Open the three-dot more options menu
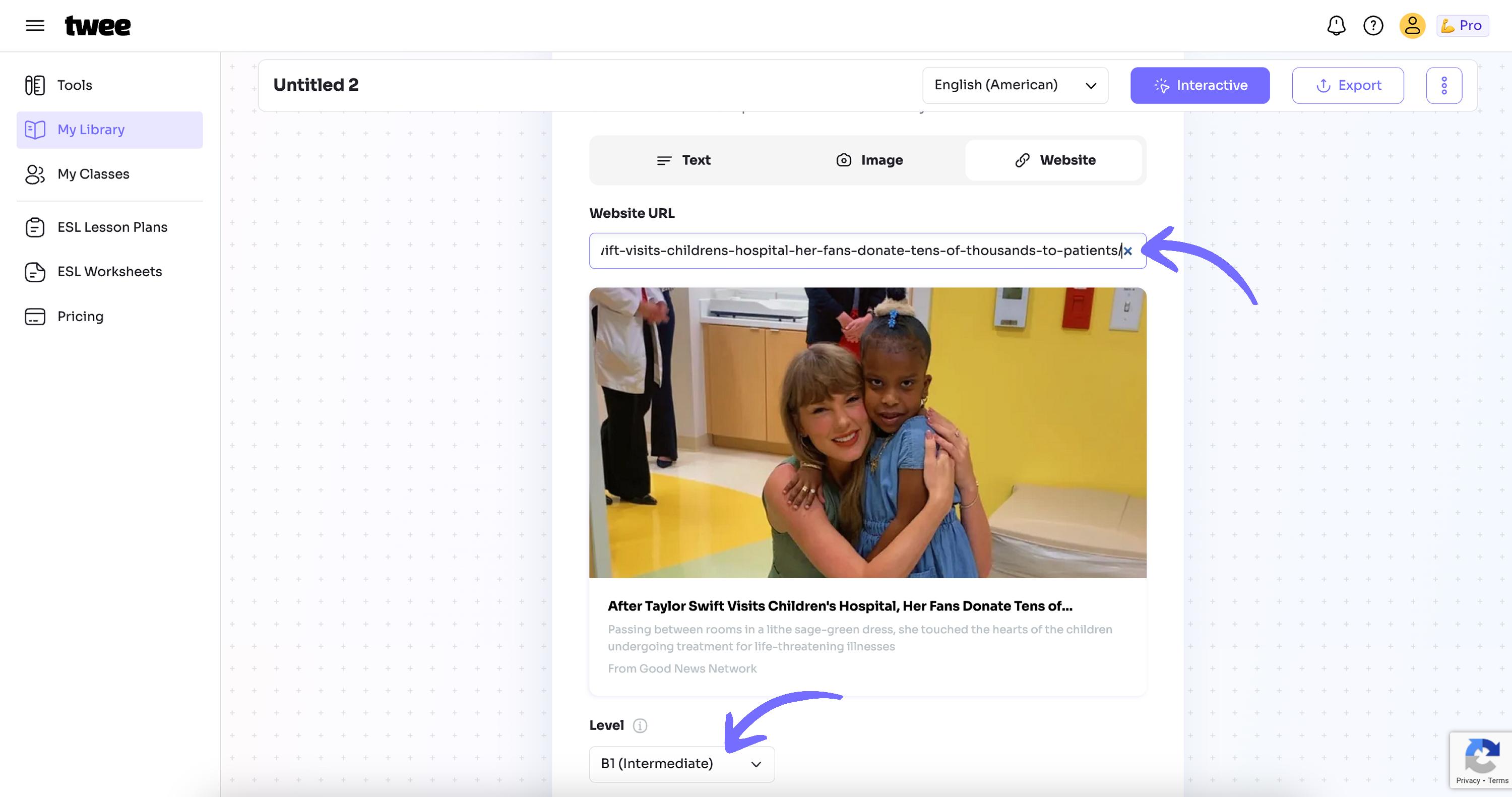This screenshot has width=1512, height=797. (1444, 85)
